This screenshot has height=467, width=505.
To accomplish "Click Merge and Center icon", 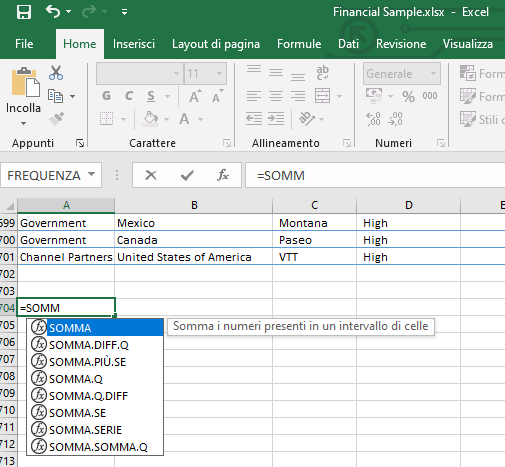I will (x=322, y=96).
